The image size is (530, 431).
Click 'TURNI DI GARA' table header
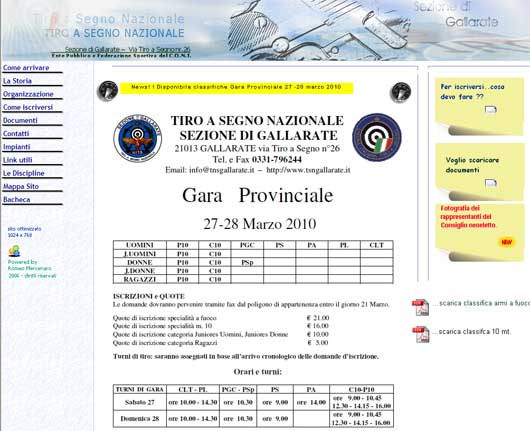pyautogui.click(x=140, y=389)
